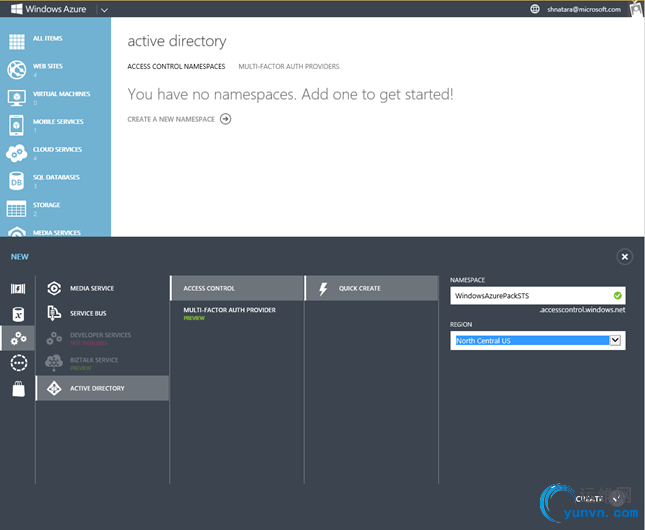Select Data Services database category icon
The height and width of the screenshot is (530, 645).
(x=18, y=314)
